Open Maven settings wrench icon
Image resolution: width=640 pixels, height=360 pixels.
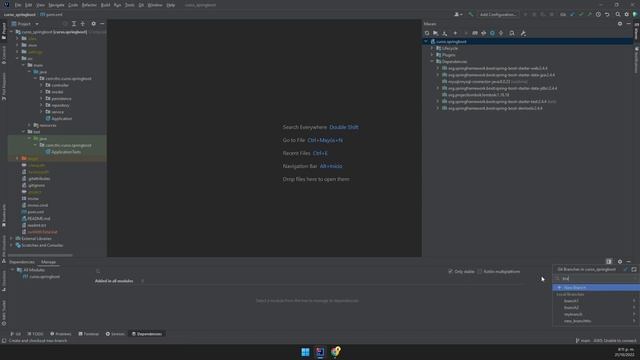(x=523, y=33)
